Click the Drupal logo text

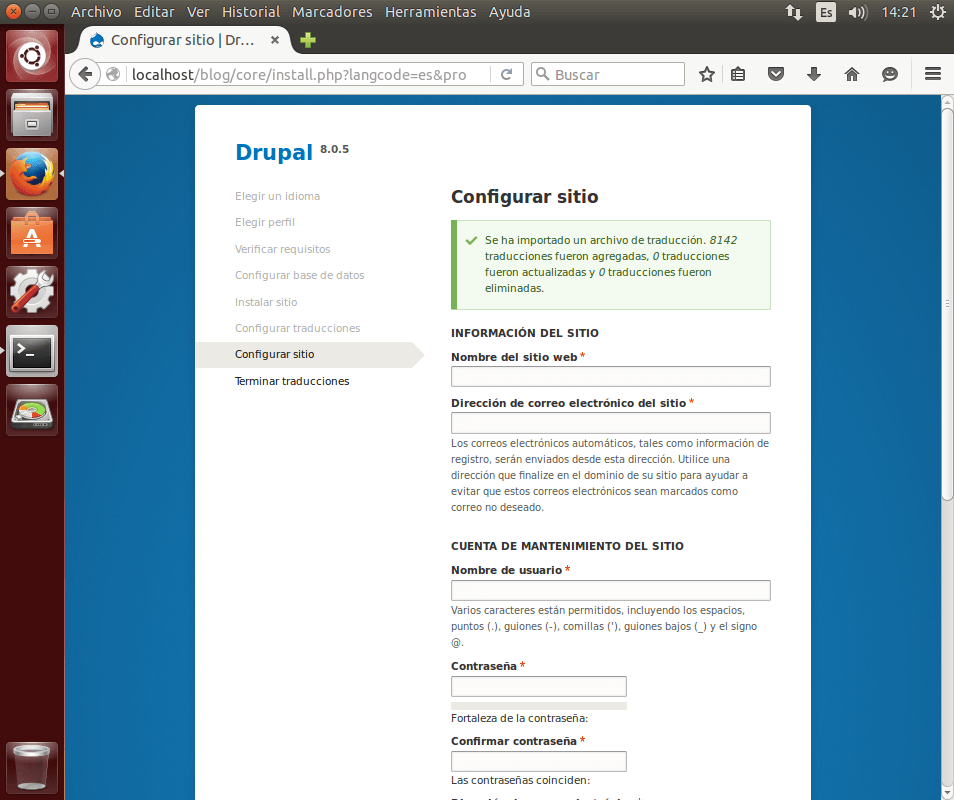274,152
